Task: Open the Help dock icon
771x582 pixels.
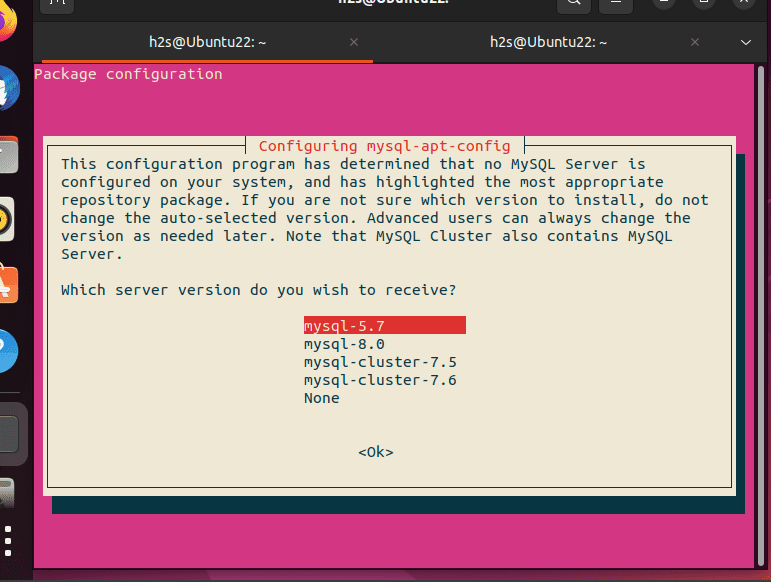Action: pos(7,351)
